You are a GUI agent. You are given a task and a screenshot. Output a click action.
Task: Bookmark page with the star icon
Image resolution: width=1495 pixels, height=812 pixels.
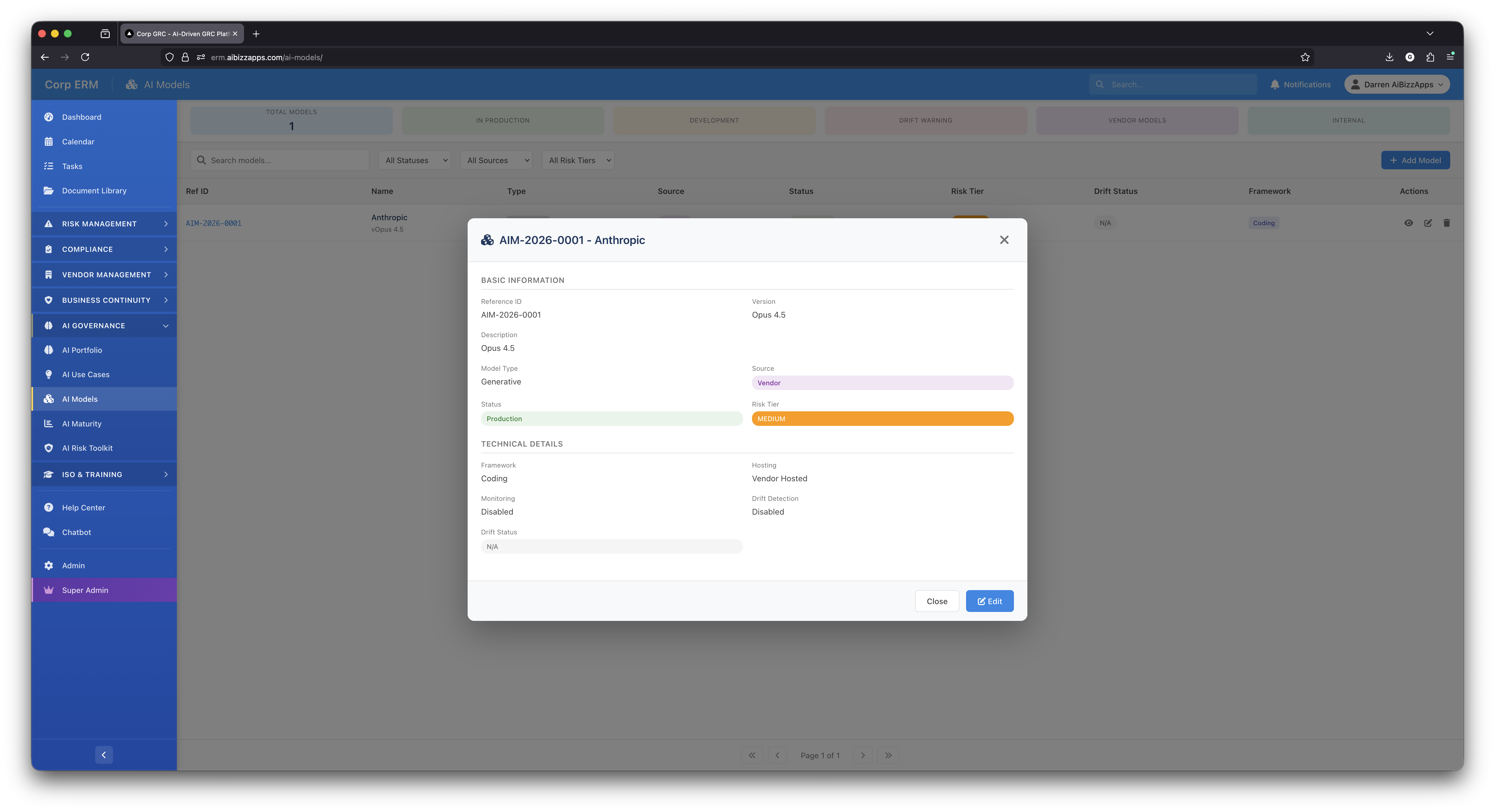click(1305, 57)
